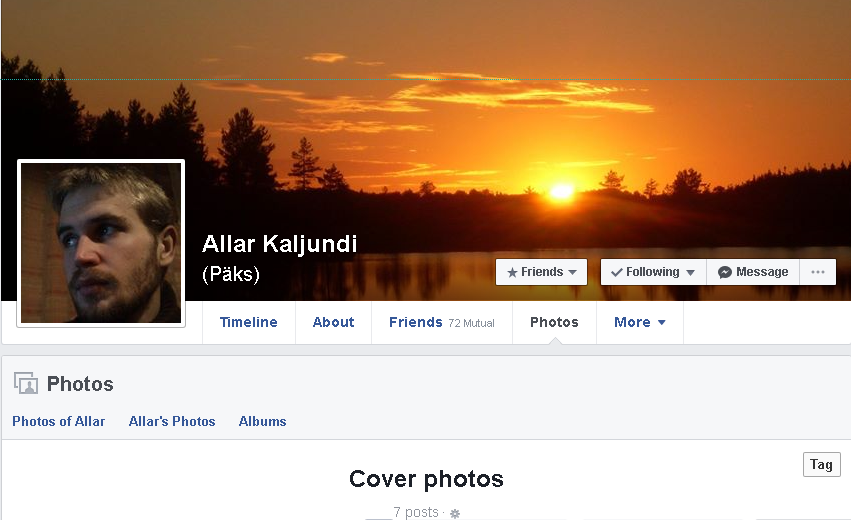Expand the Friends button dropdown arrow
Screen dimensions: 851x520
pos(572,272)
